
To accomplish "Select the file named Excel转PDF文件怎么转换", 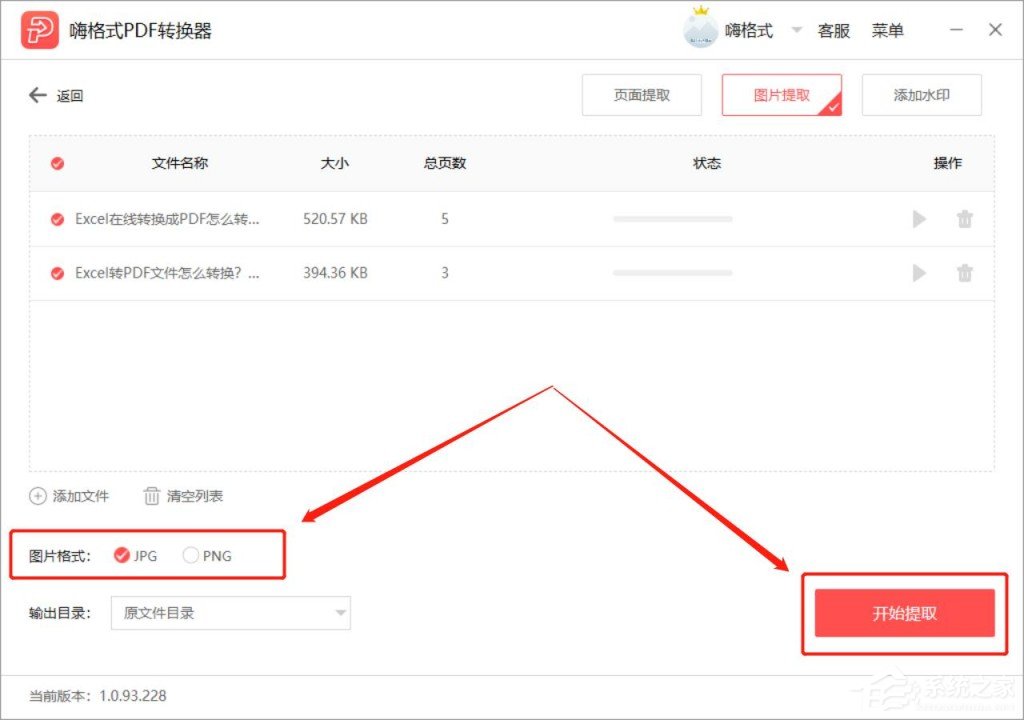I will (58, 273).
